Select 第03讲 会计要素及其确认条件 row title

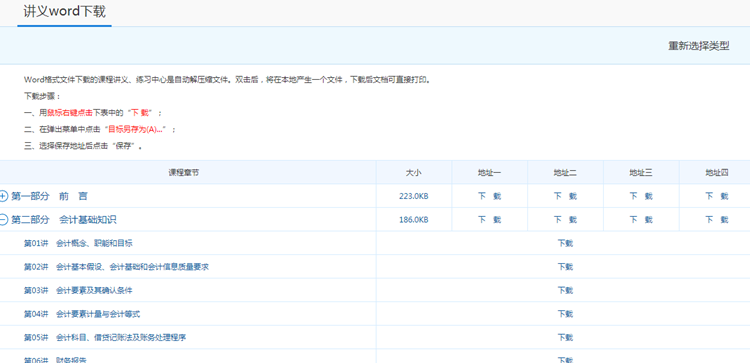pos(78,290)
